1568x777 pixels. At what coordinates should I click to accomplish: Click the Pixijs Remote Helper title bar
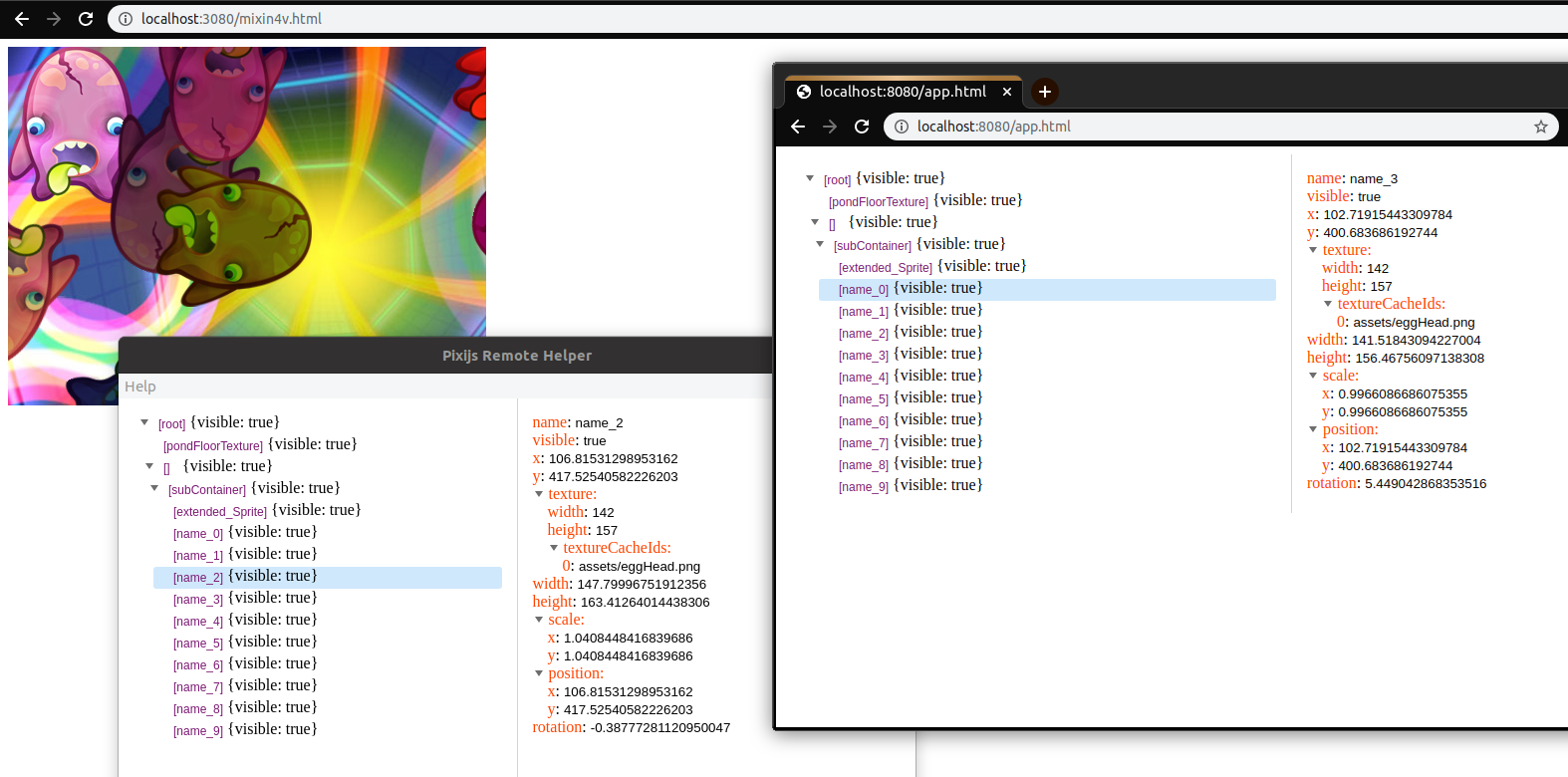(x=445, y=355)
